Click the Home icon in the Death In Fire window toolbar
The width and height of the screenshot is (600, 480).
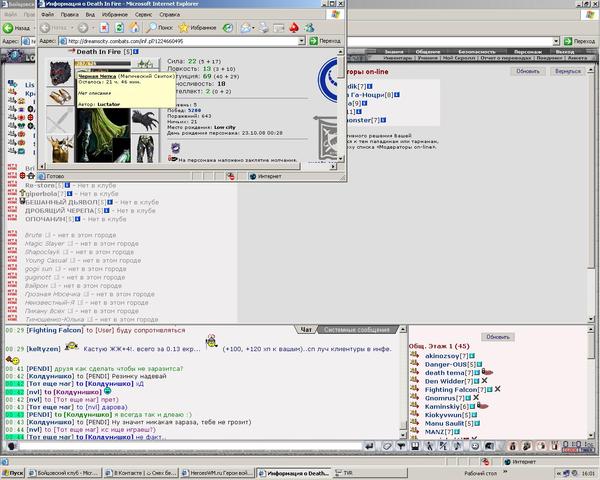(134, 28)
